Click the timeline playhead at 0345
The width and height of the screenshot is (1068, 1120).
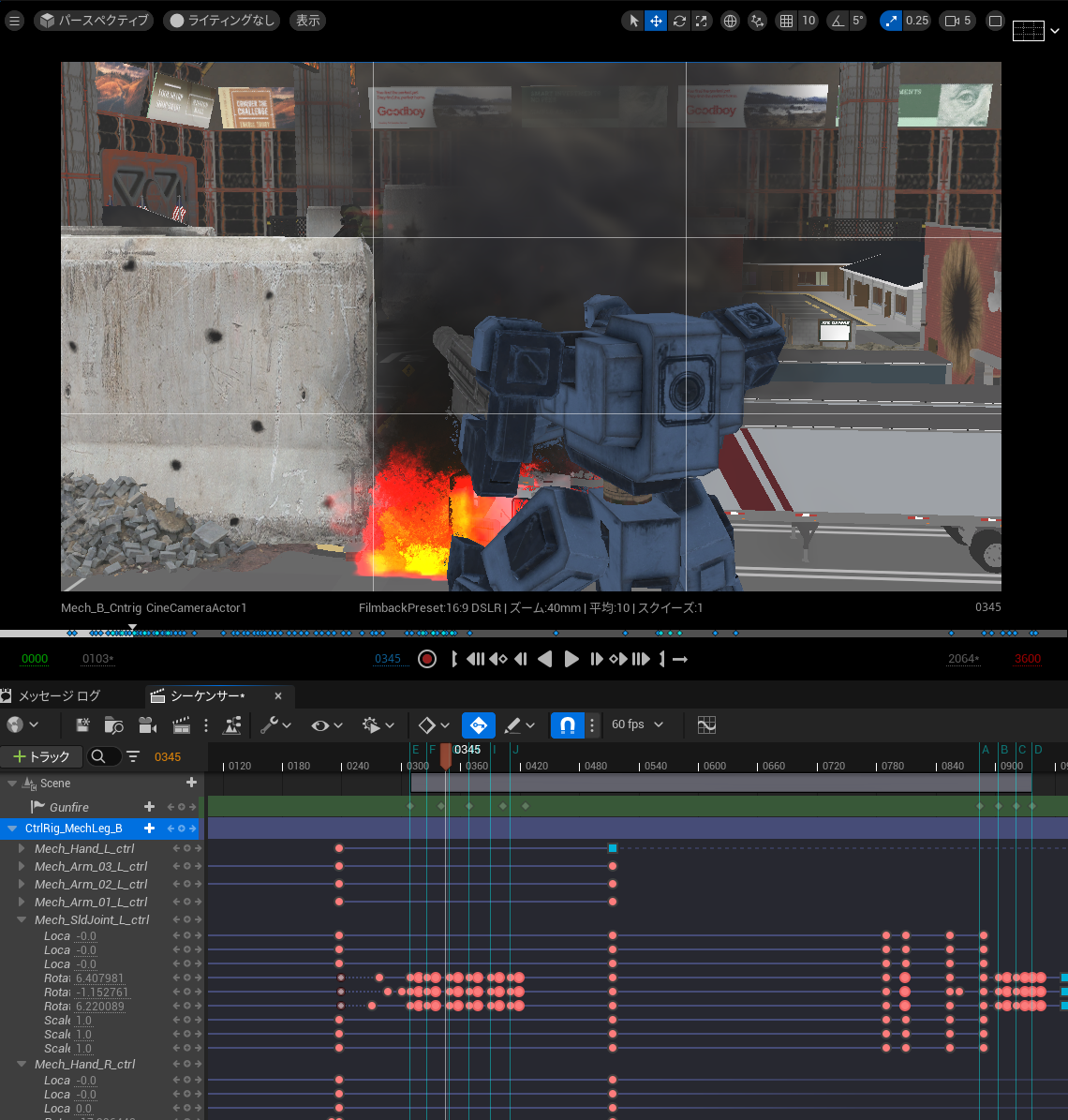446,755
